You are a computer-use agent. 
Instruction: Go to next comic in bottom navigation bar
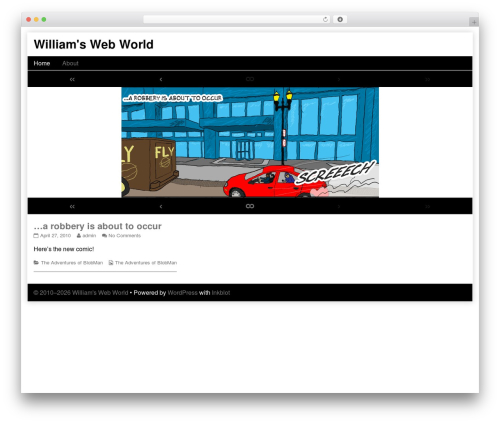[x=339, y=206]
